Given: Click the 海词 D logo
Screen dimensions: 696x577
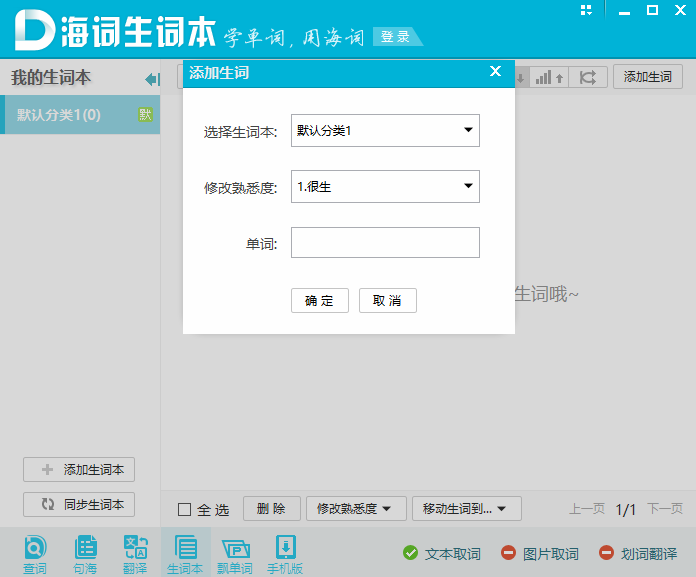Looking at the screenshot, I should point(34,31).
